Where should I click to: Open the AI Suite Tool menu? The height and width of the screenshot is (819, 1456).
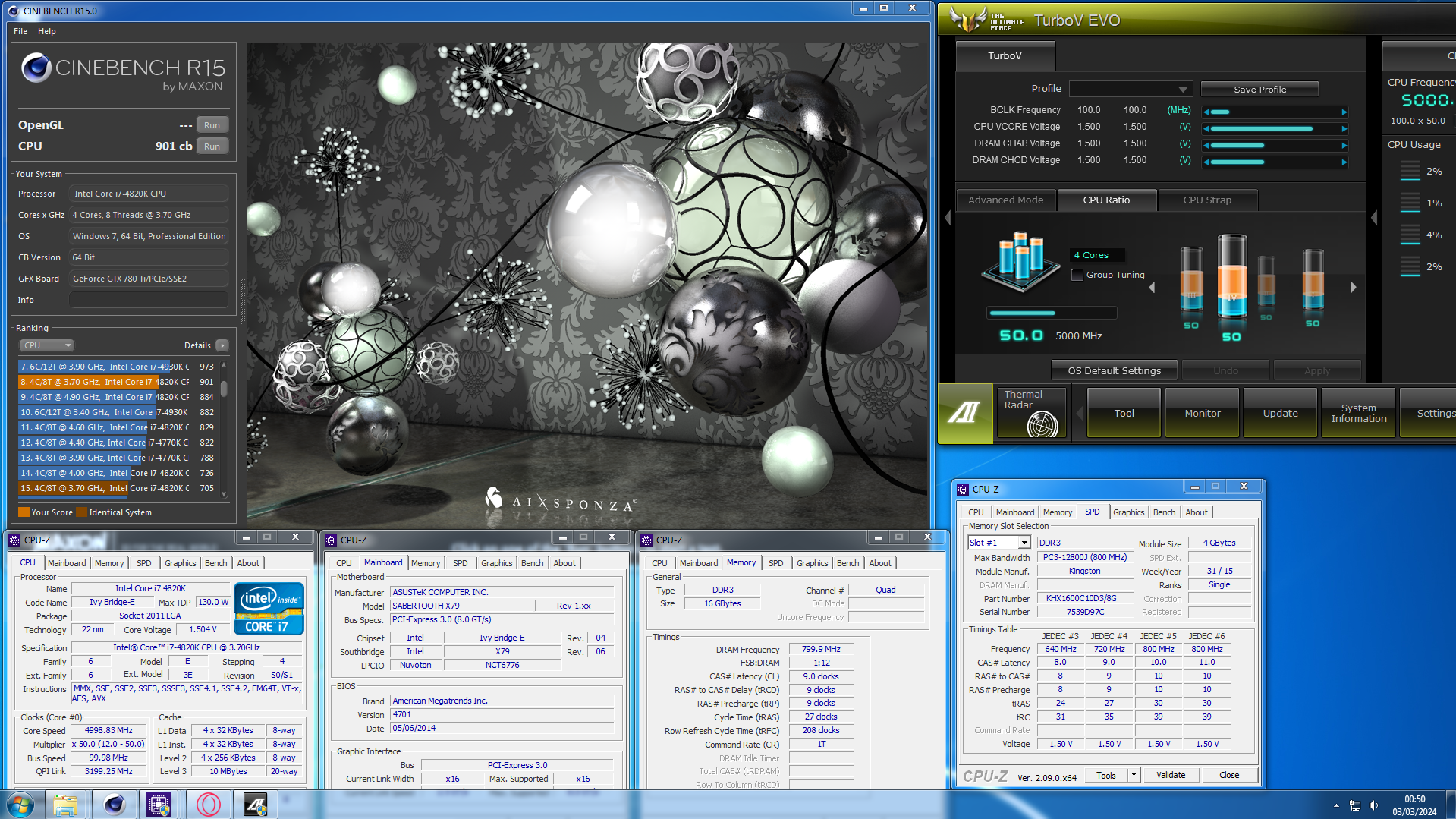[1124, 413]
